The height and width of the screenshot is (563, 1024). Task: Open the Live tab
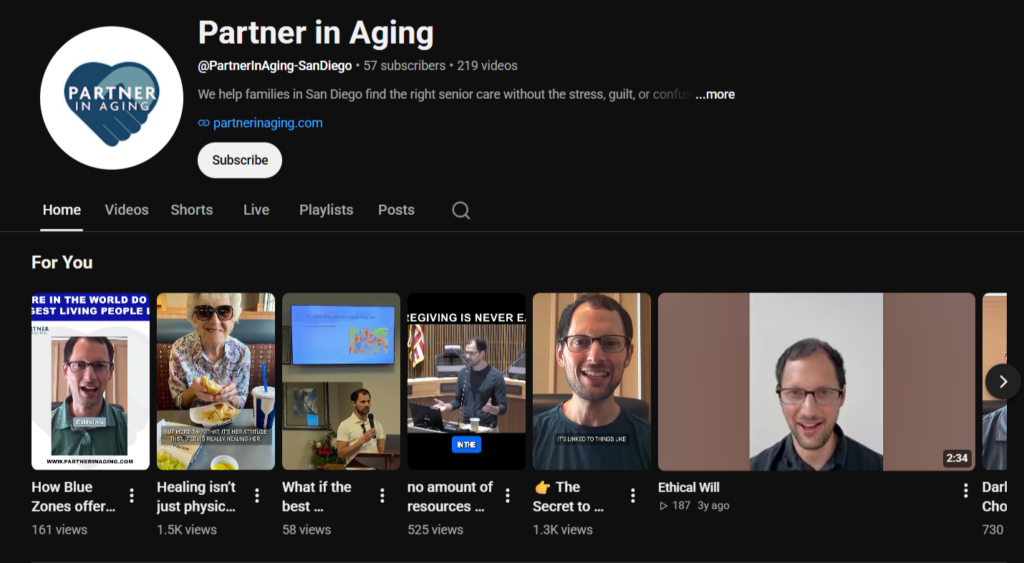coord(256,210)
